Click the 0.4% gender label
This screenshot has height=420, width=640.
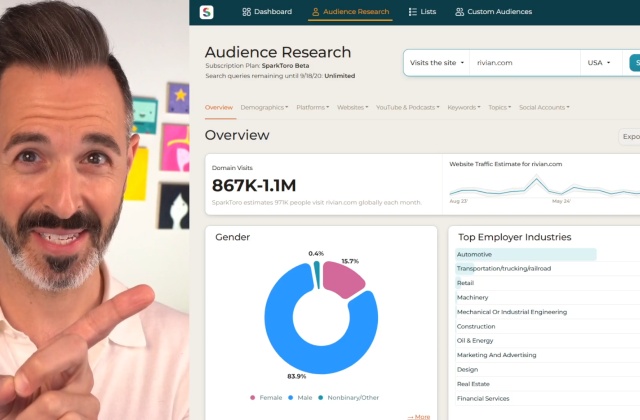tap(316, 253)
